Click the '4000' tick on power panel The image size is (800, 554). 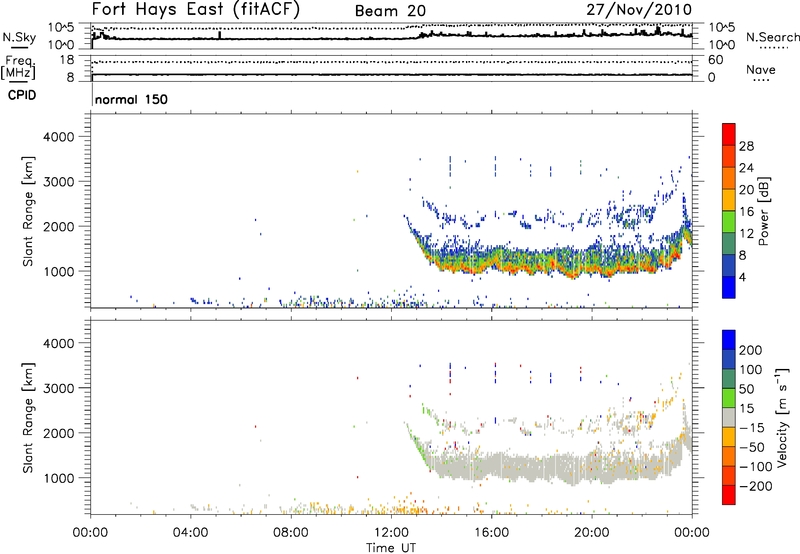58,137
